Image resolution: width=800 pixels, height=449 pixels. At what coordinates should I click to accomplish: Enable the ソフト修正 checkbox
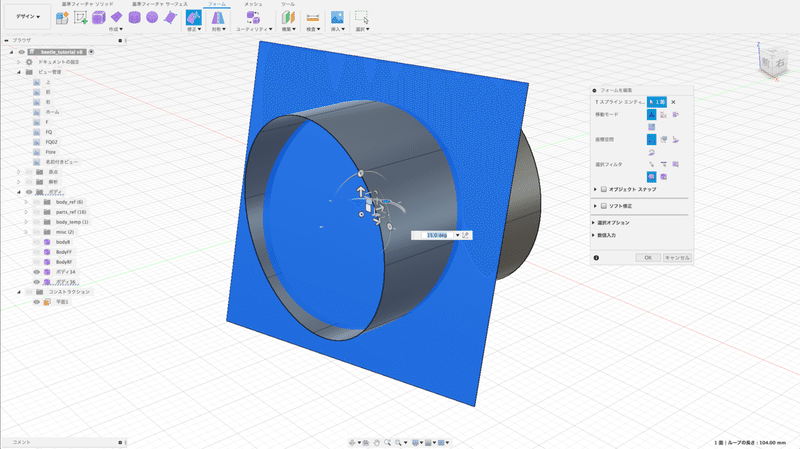pos(604,206)
